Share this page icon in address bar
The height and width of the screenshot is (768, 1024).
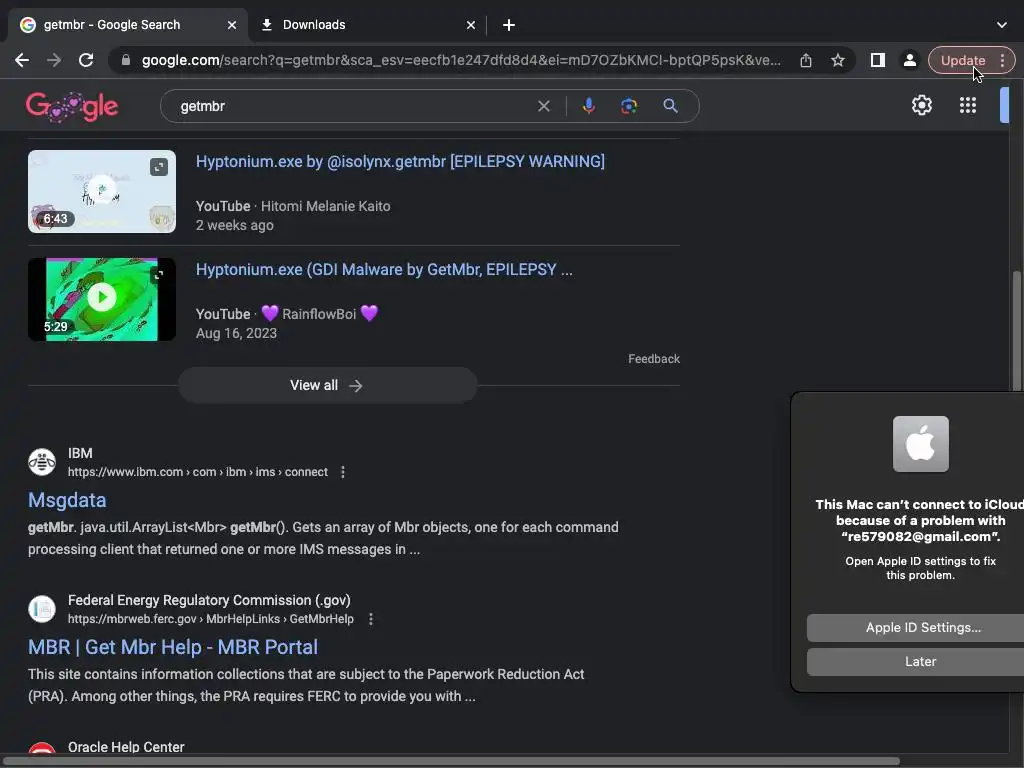point(806,60)
